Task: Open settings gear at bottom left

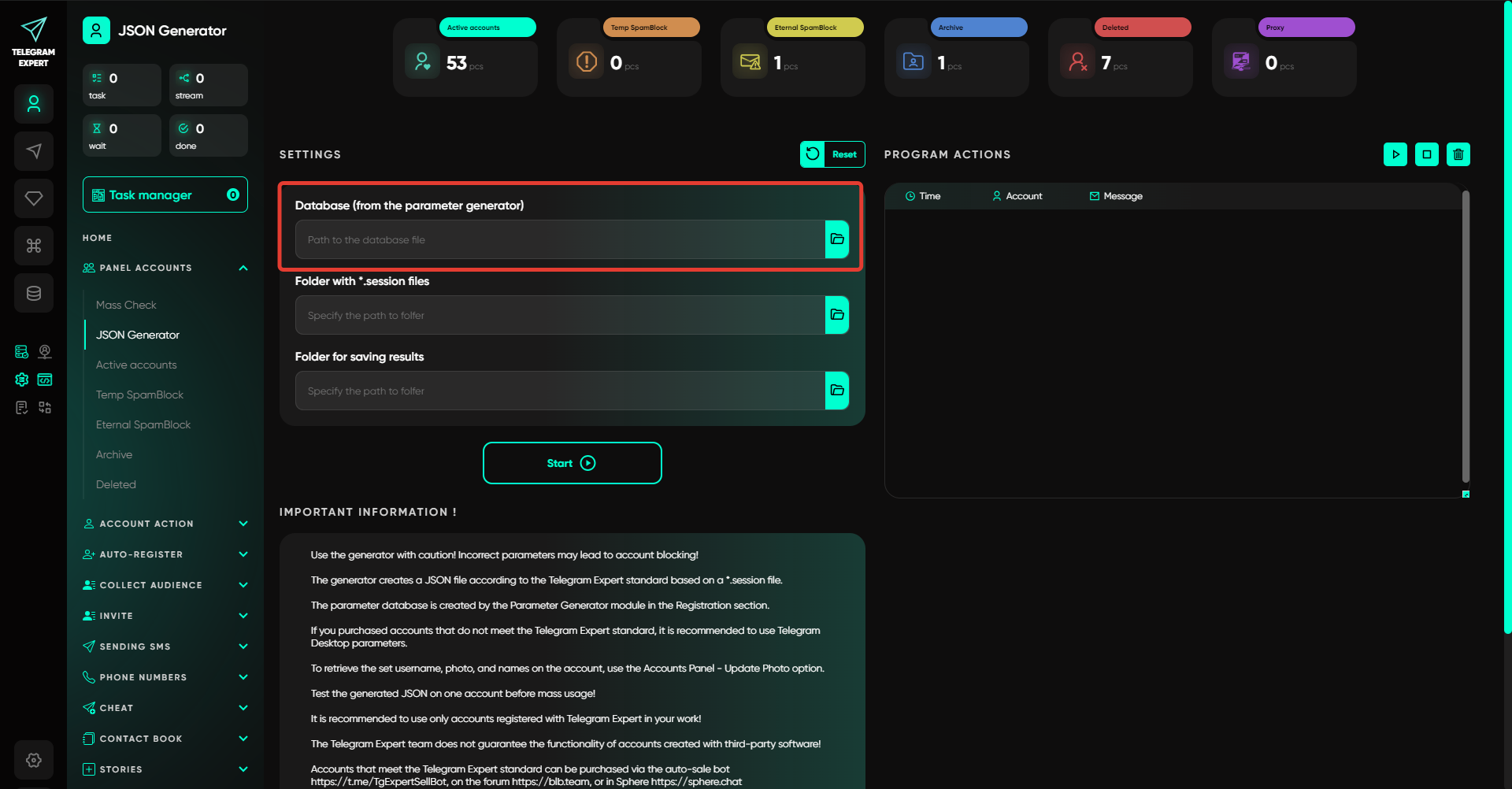Action: click(34, 760)
